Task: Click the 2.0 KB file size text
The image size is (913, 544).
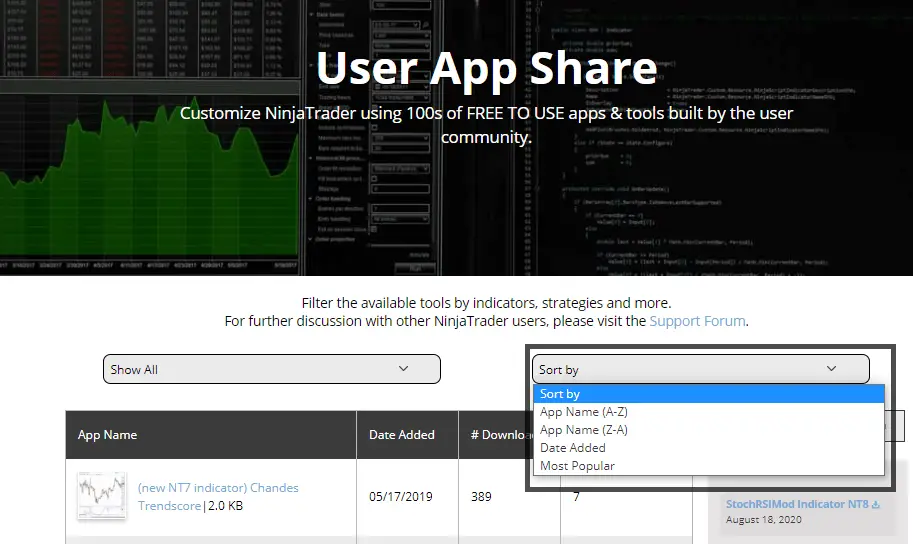Action: pyautogui.click(x=225, y=506)
